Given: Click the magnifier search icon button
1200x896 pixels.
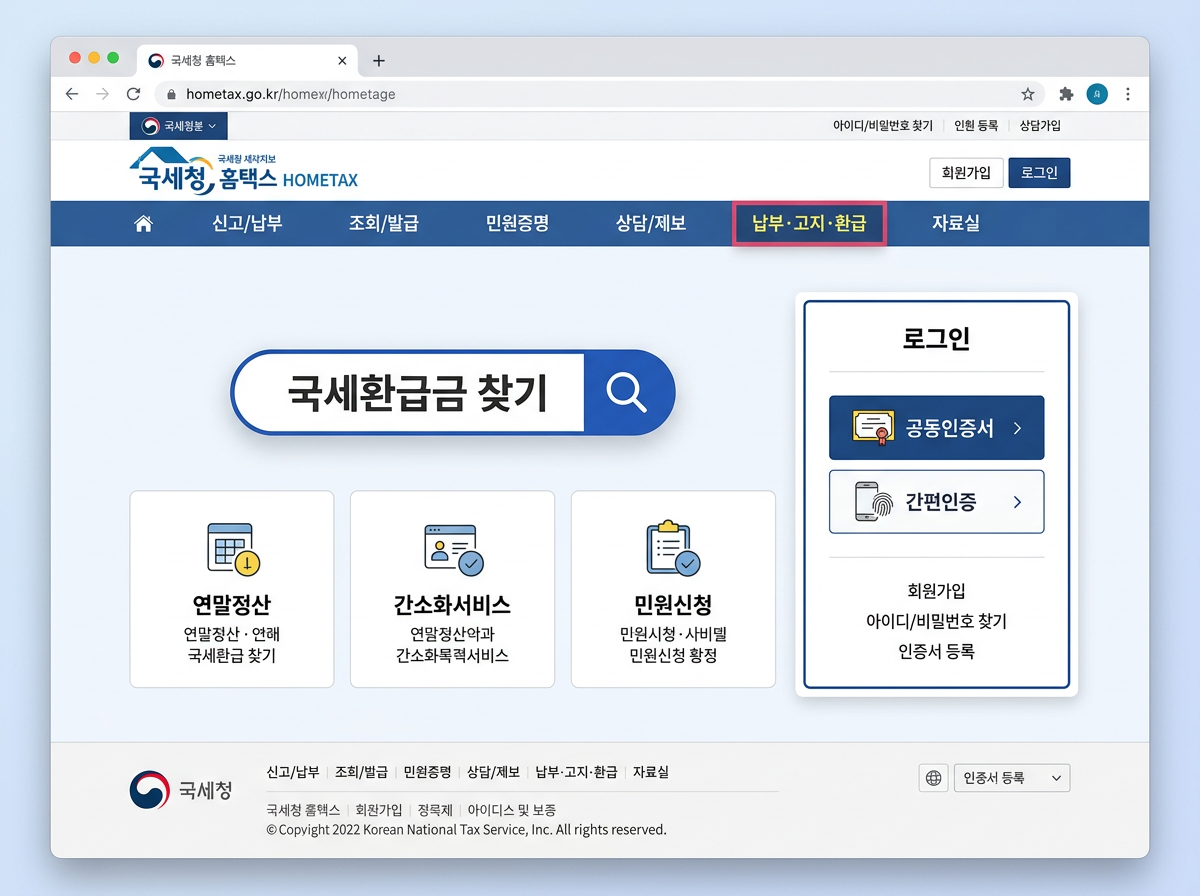Looking at the screenshot, I should [627, 393].
